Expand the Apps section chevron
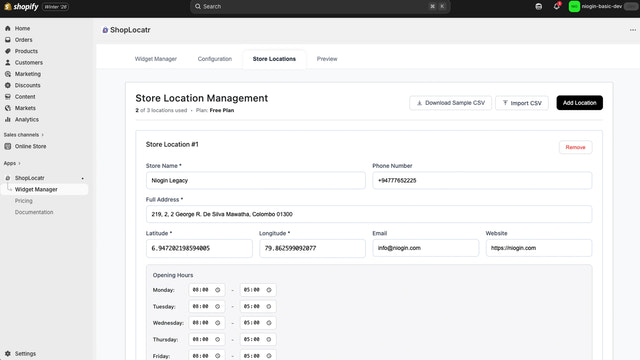640x360 pixels. point(19,163)
